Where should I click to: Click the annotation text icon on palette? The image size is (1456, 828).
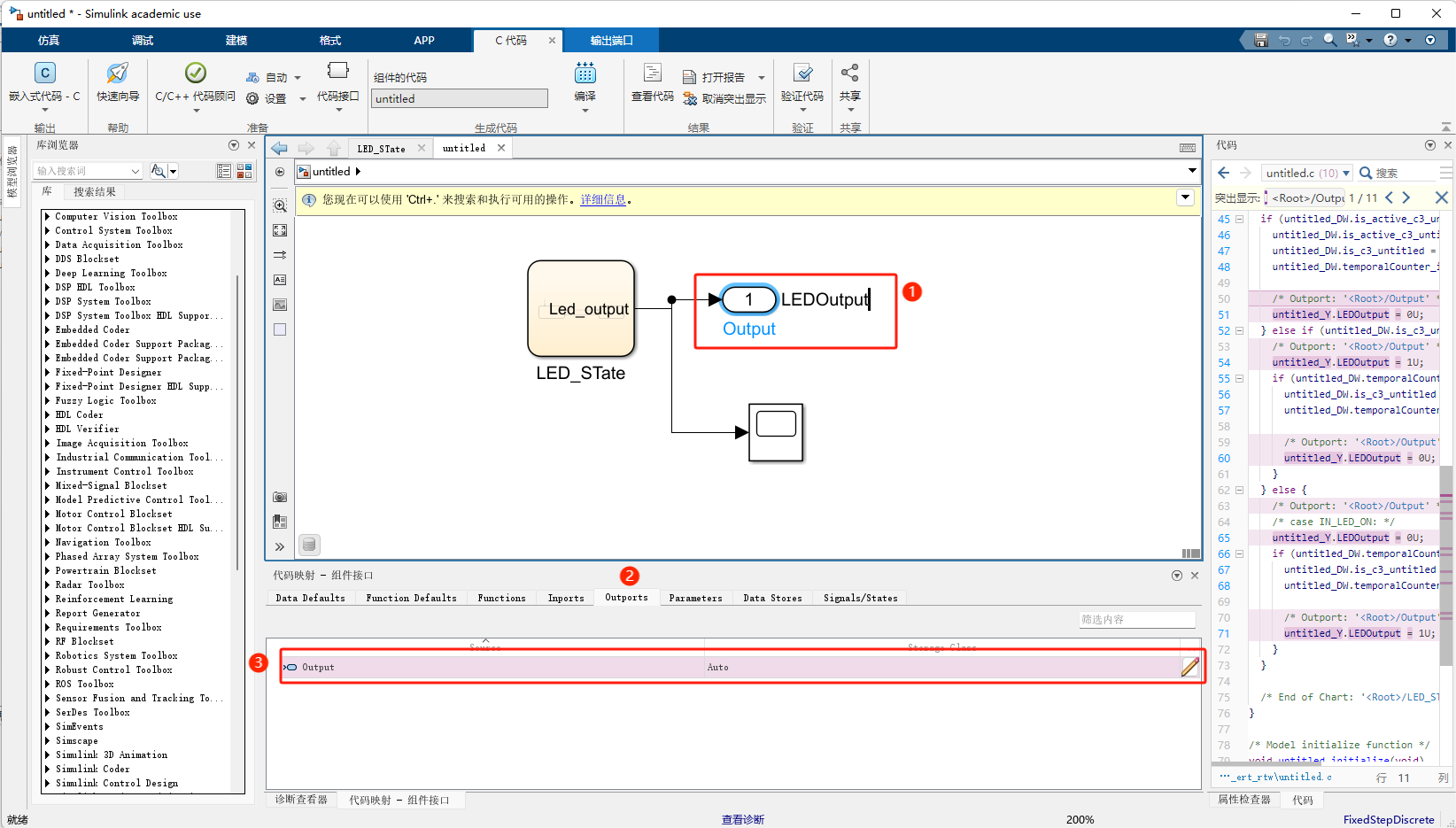[x=280, y=280]
